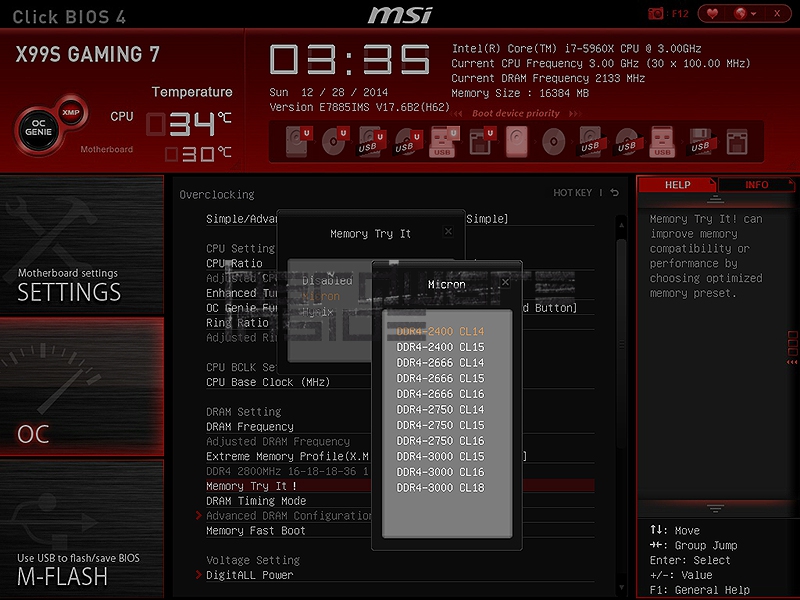Choose DDR4-2666 CL14 preset
Image resolution: width=800 pixels, height=600 pixels.
coord(440,363)
